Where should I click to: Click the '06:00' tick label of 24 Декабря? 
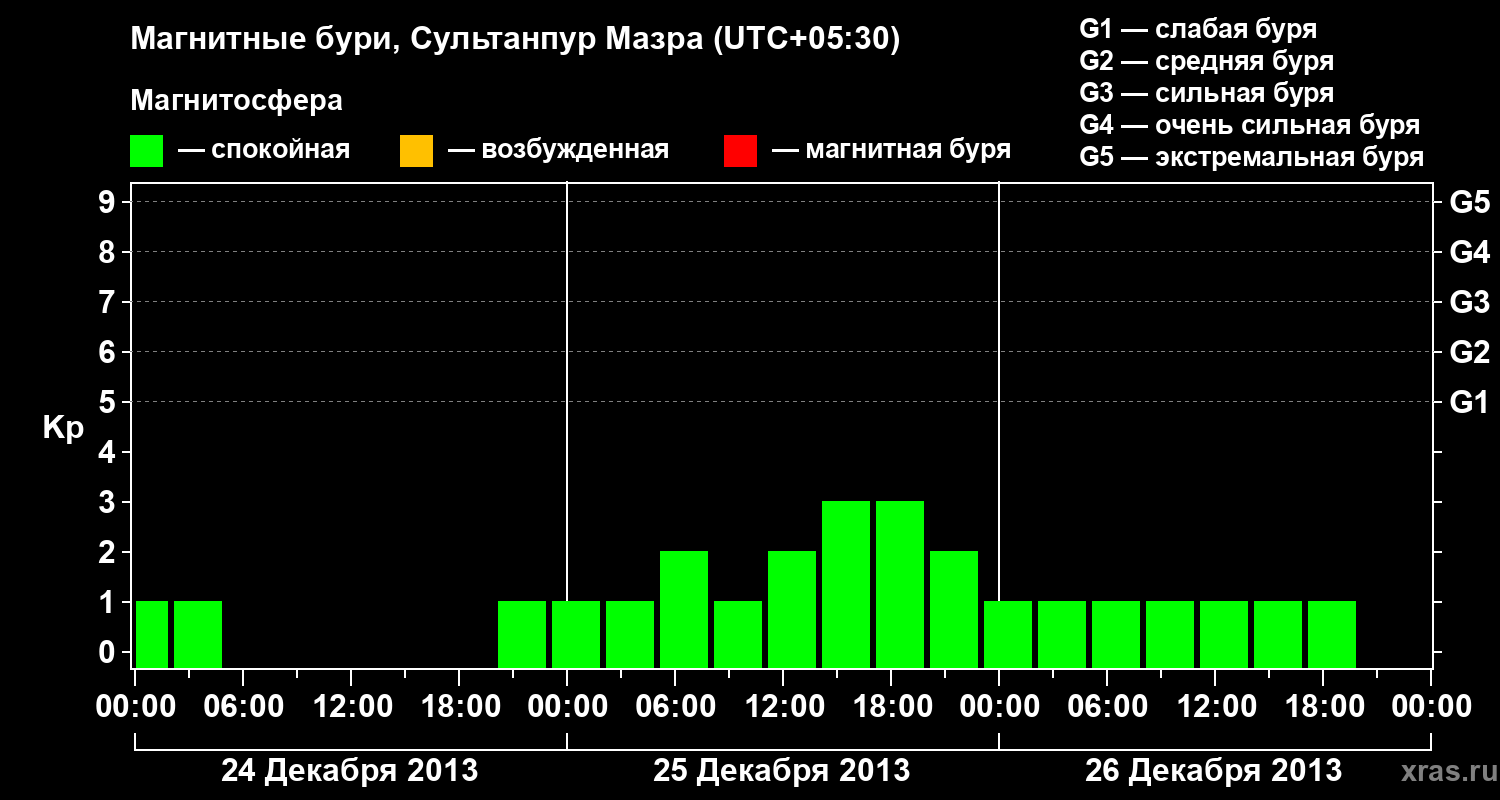click(243, 706)
